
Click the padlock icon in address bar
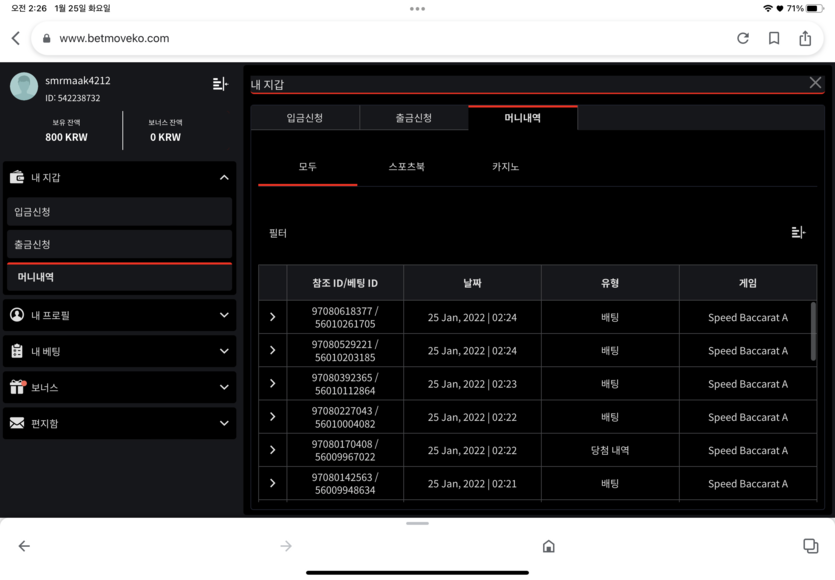tap(47, 38)
